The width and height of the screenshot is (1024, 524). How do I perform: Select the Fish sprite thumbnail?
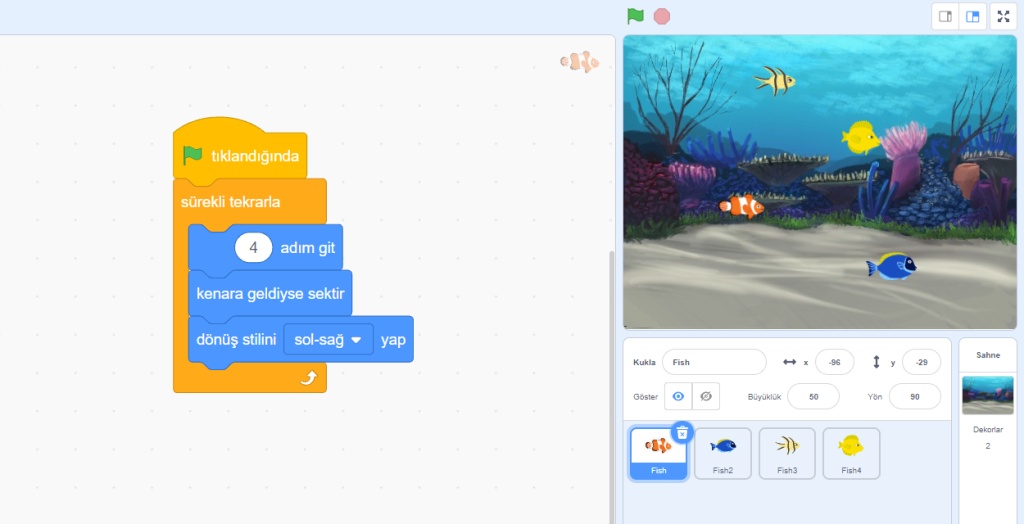coord(658,453)
